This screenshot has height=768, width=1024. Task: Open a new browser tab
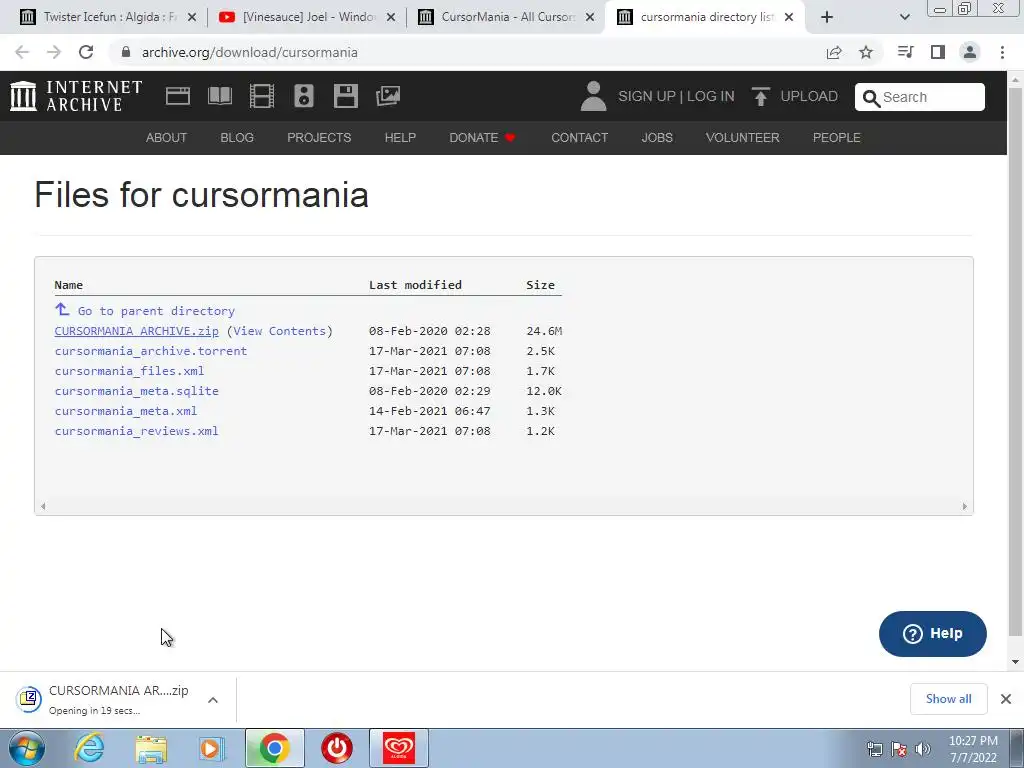827,17
